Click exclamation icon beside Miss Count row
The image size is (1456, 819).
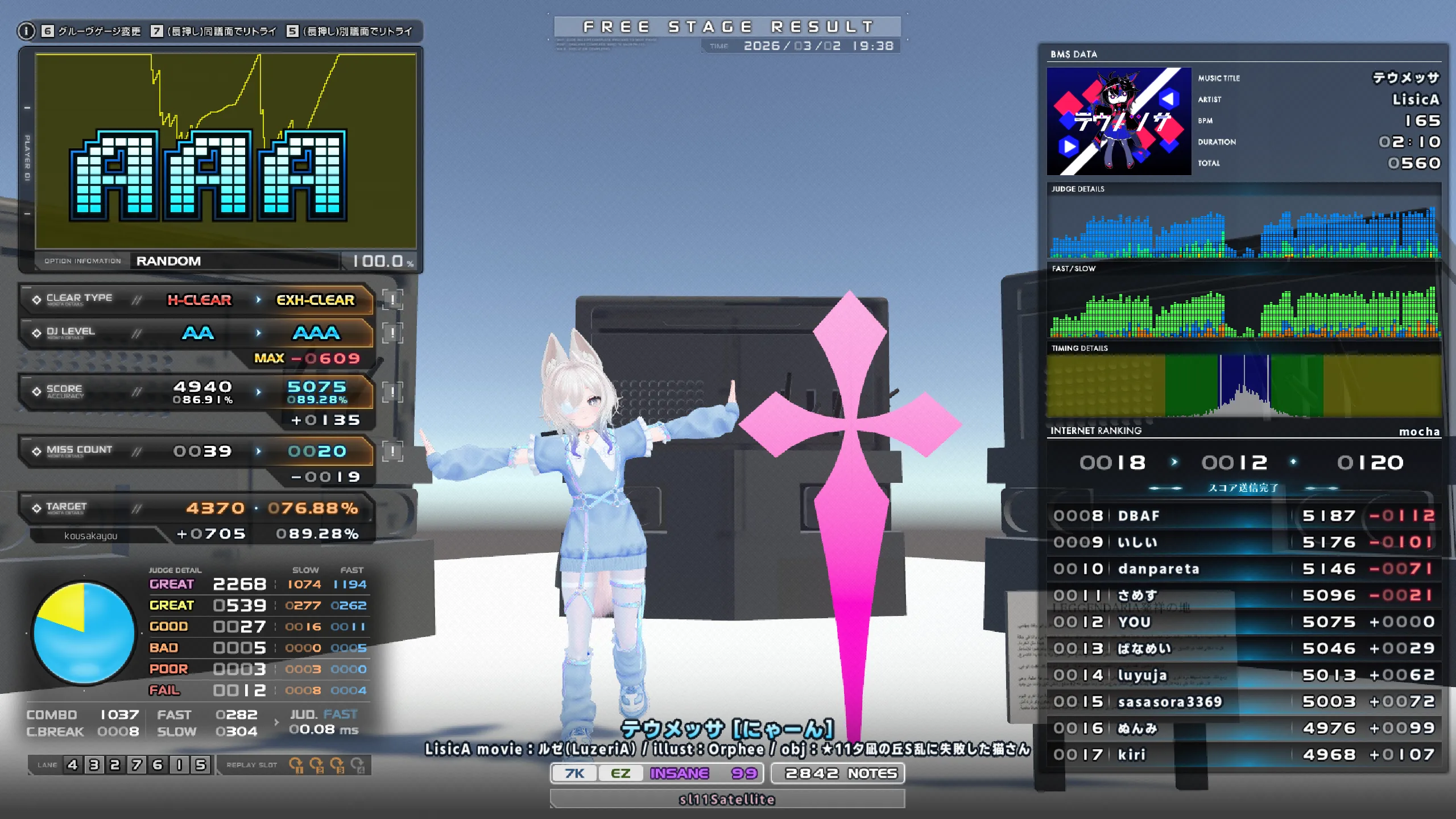392,452
